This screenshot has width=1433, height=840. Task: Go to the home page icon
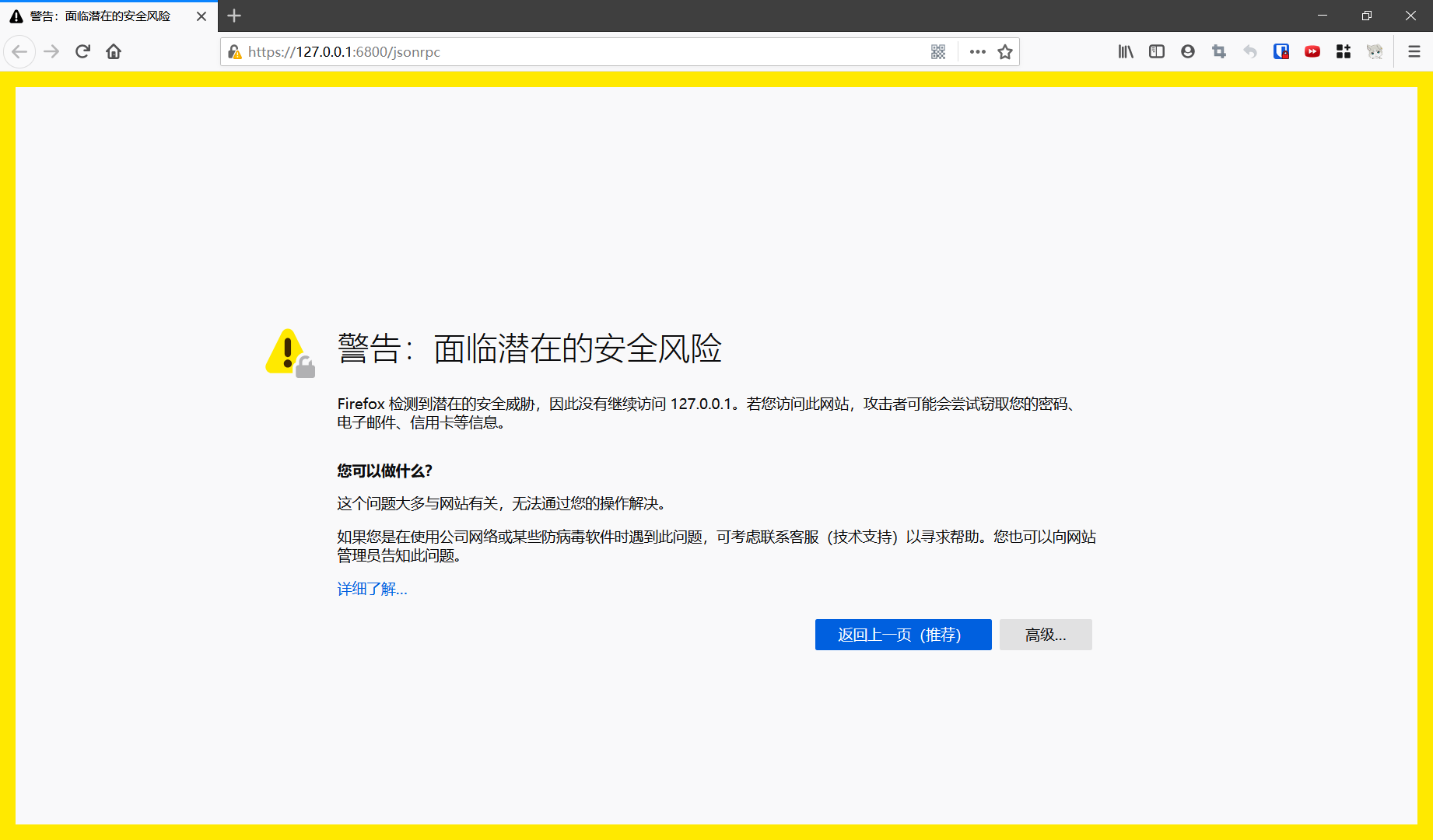coord(114,51)
